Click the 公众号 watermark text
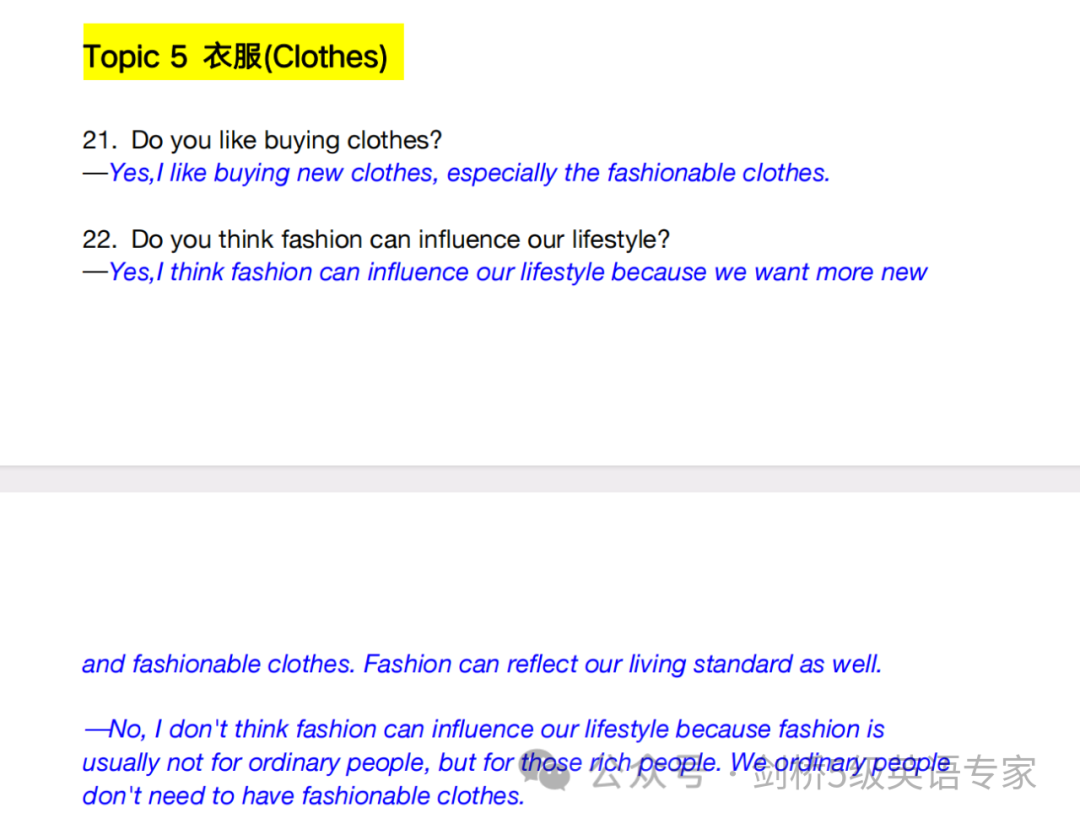This screenshot has height=829, width=1080. click(x=647, y=773)
